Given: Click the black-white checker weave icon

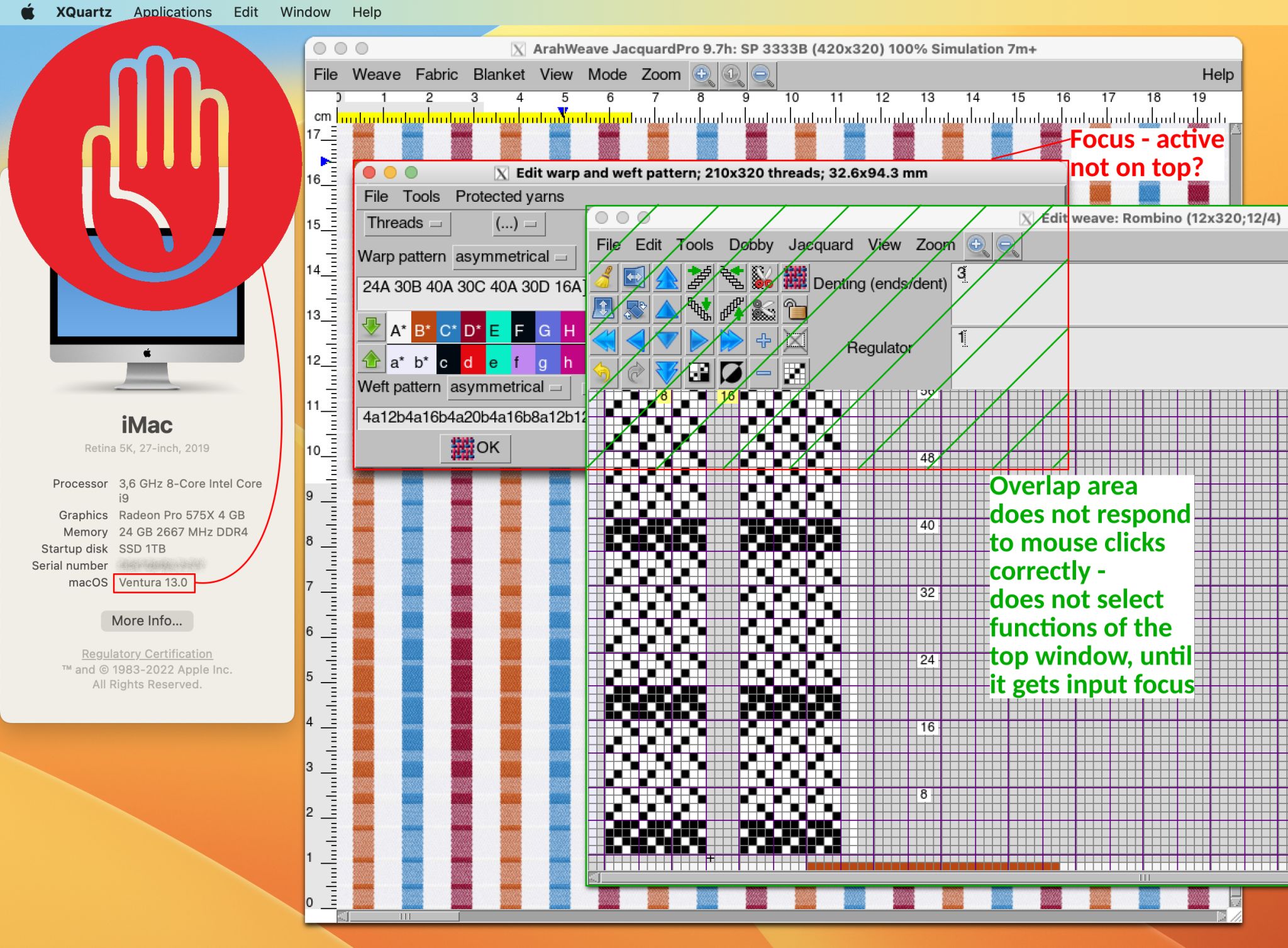Looking at the screenshot, I should coord(699,373).
